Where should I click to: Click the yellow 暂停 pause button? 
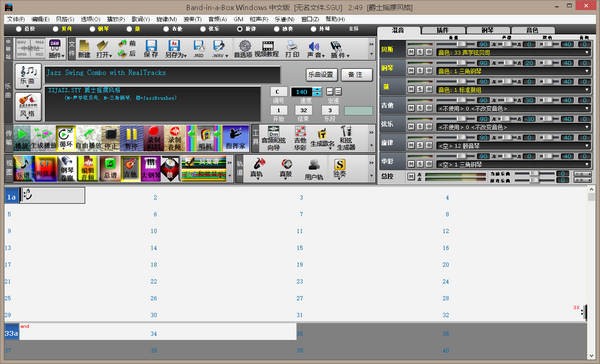(131, 138)
